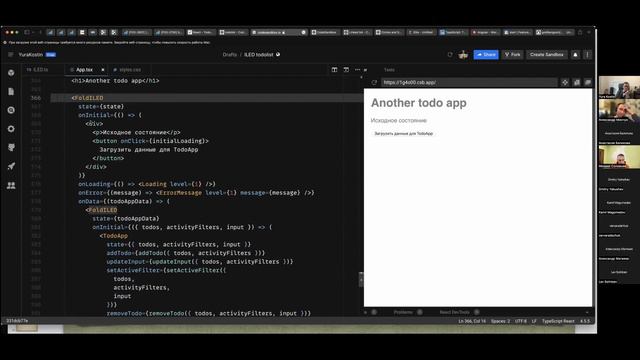The image size is (640, 360).
Task: Expand the bottom devtools panel chevron
Action: 587,312
